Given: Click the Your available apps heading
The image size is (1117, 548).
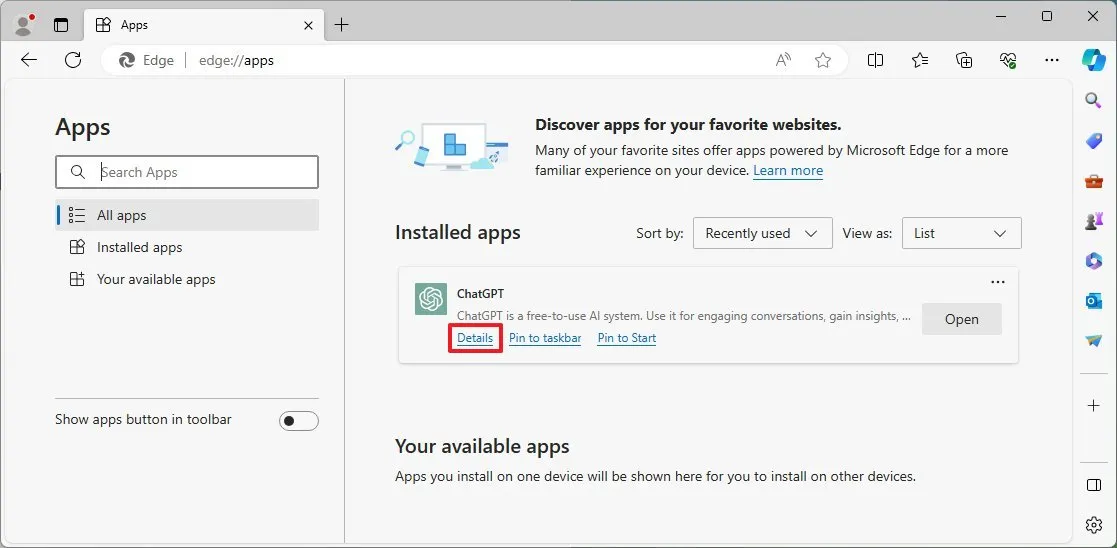Looking at the screenshot, I should [482, 447].
